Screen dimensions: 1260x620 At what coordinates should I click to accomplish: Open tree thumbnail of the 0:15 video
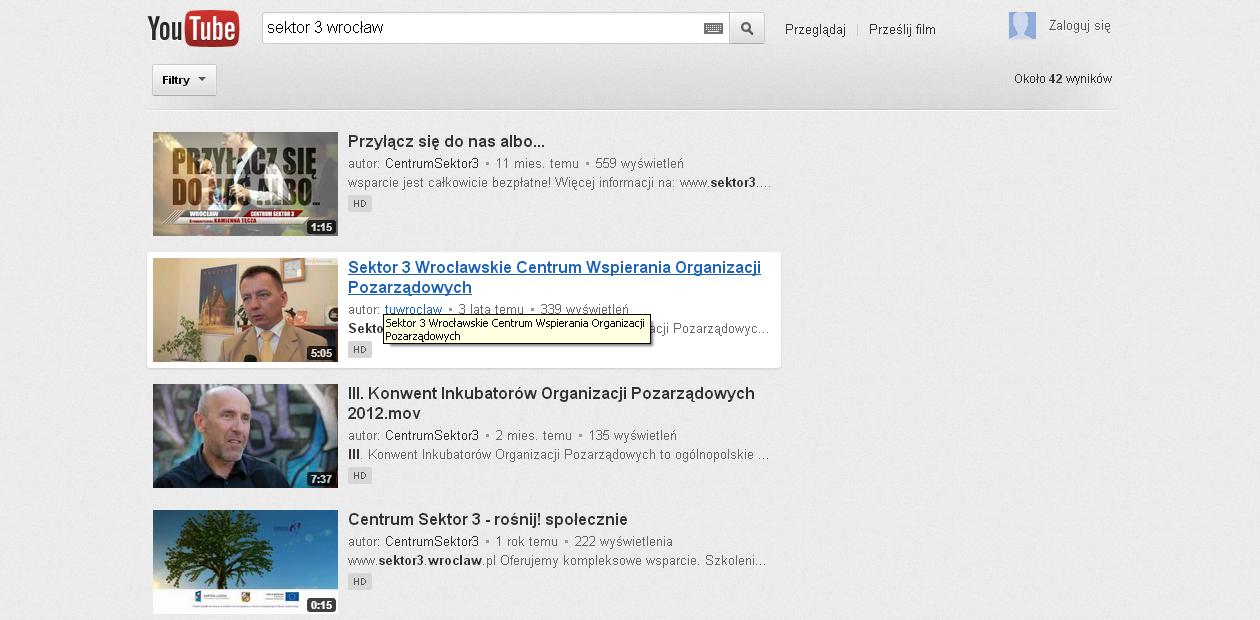click(245, 562)
